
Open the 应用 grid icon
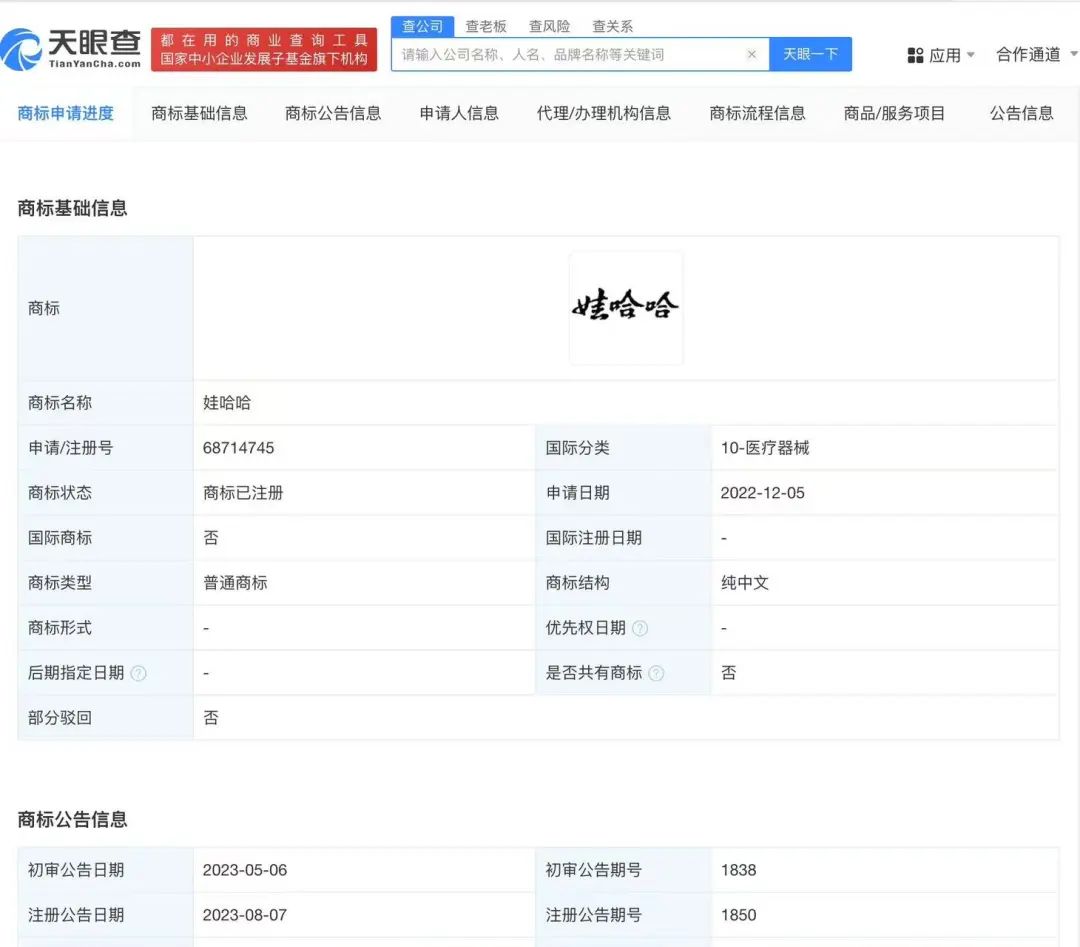pos(915,55)
